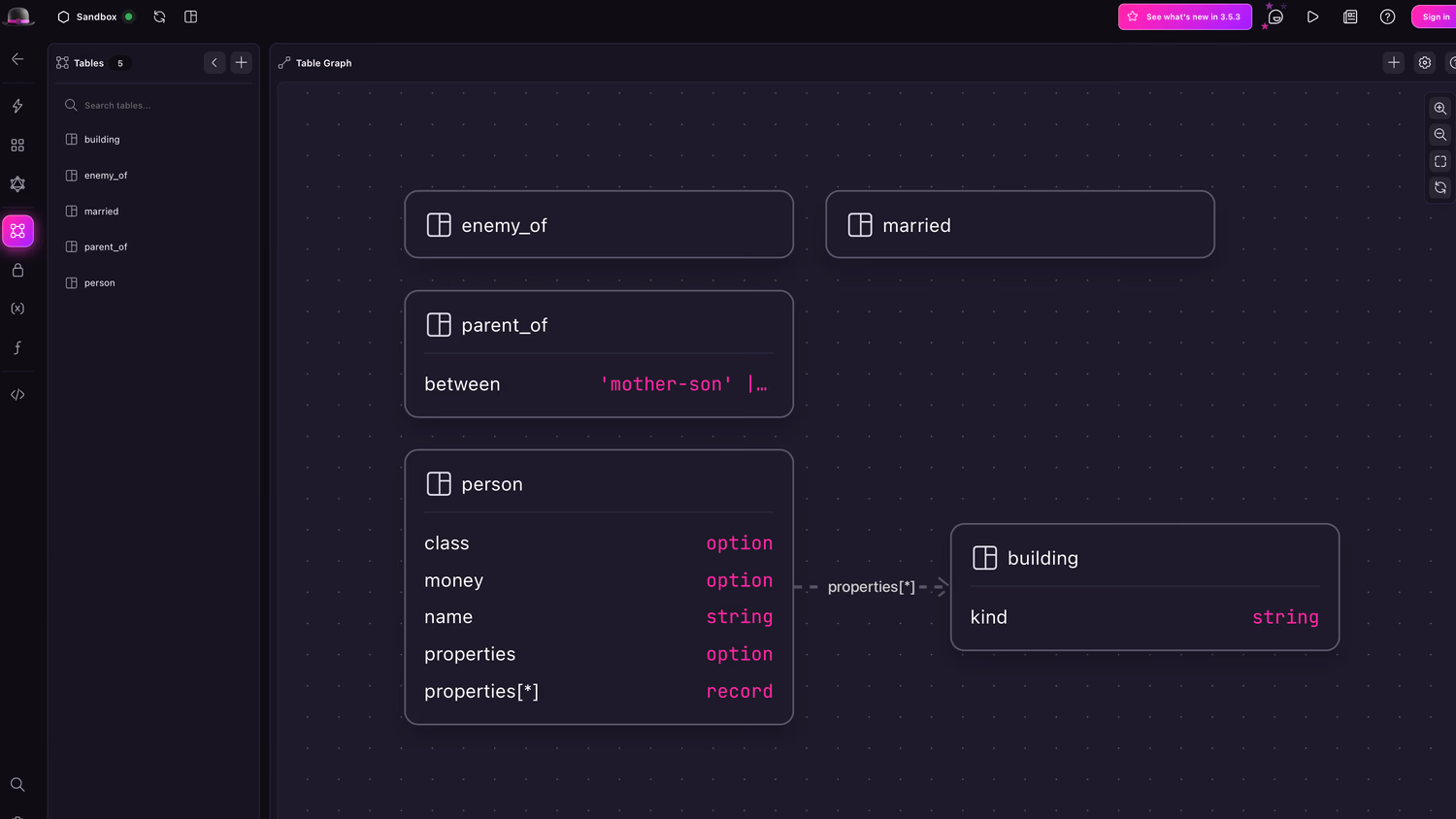Zoom out on the table graph

click(x=1440, y=135)
